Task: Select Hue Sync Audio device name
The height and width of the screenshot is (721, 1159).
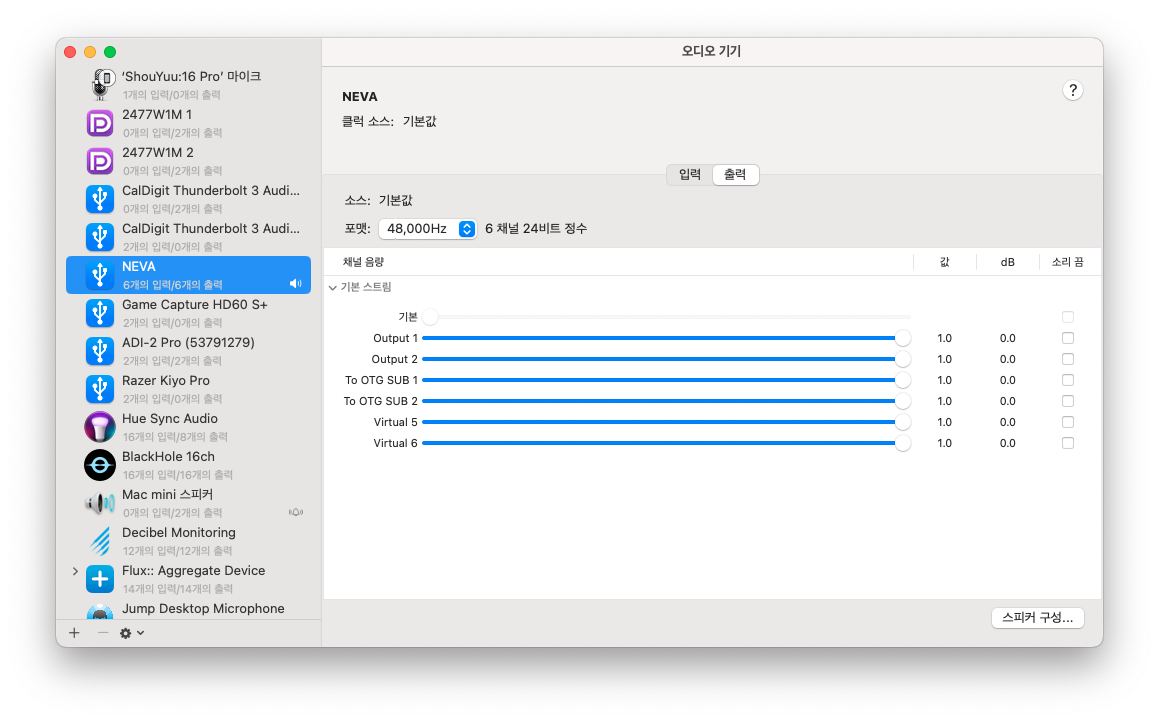Action: (x=170, y=419)
